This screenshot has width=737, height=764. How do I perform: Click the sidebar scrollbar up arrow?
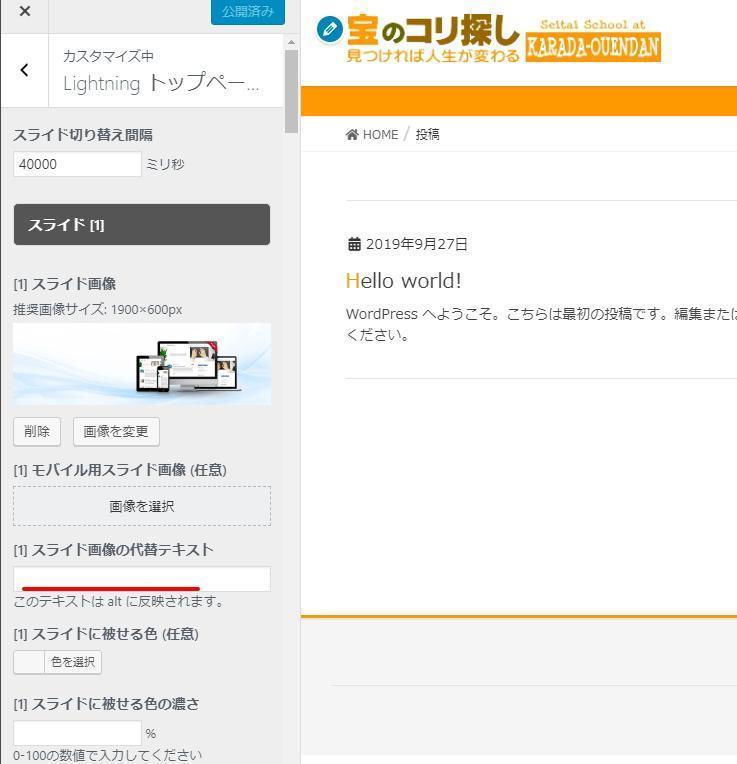click(291, 42)
